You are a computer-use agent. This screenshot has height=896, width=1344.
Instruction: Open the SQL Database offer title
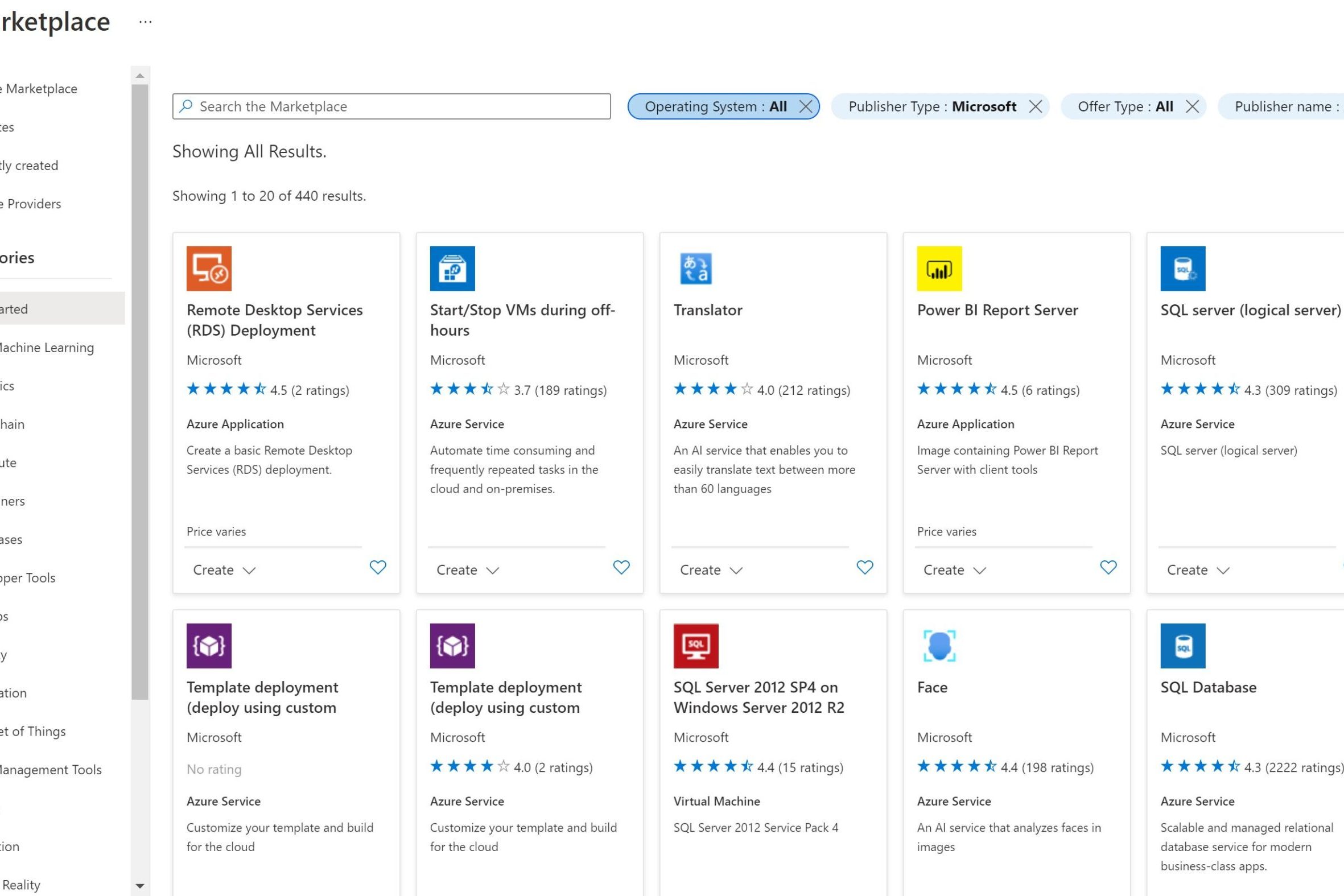[x=1208, y=687]
